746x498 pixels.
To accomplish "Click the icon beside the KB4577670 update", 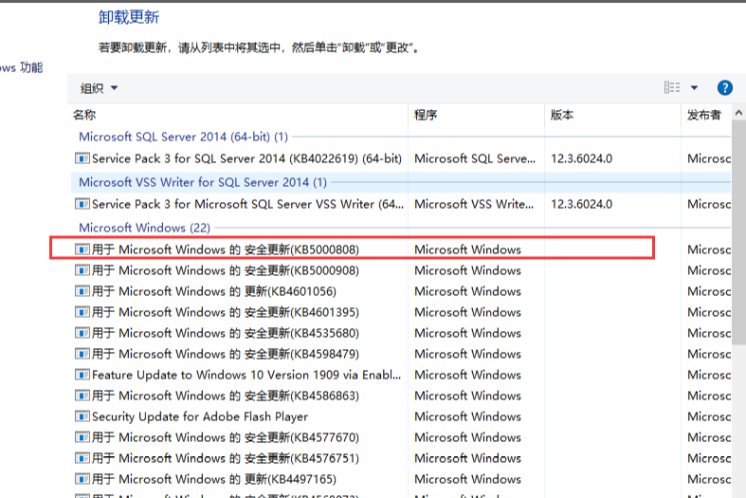I will pos(82,437).
